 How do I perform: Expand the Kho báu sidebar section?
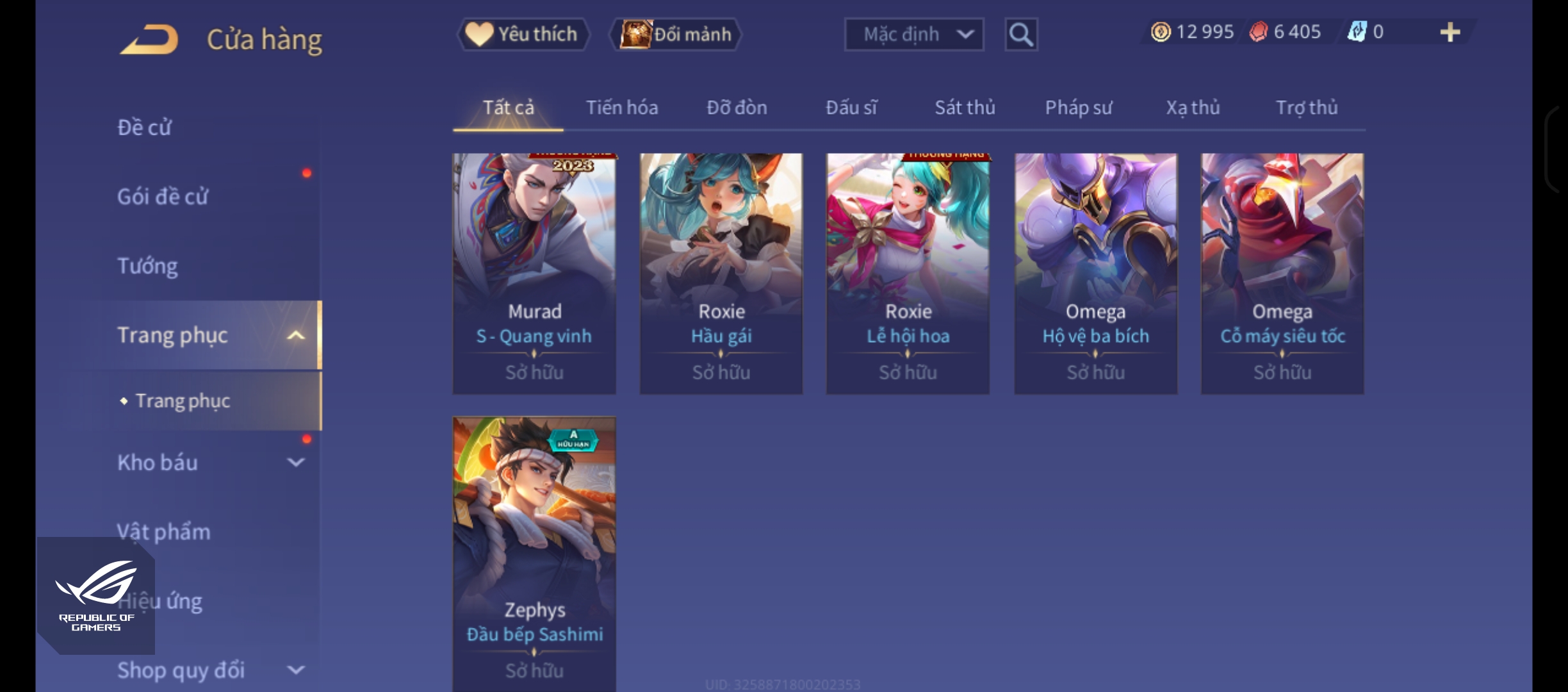pos(296,462)
